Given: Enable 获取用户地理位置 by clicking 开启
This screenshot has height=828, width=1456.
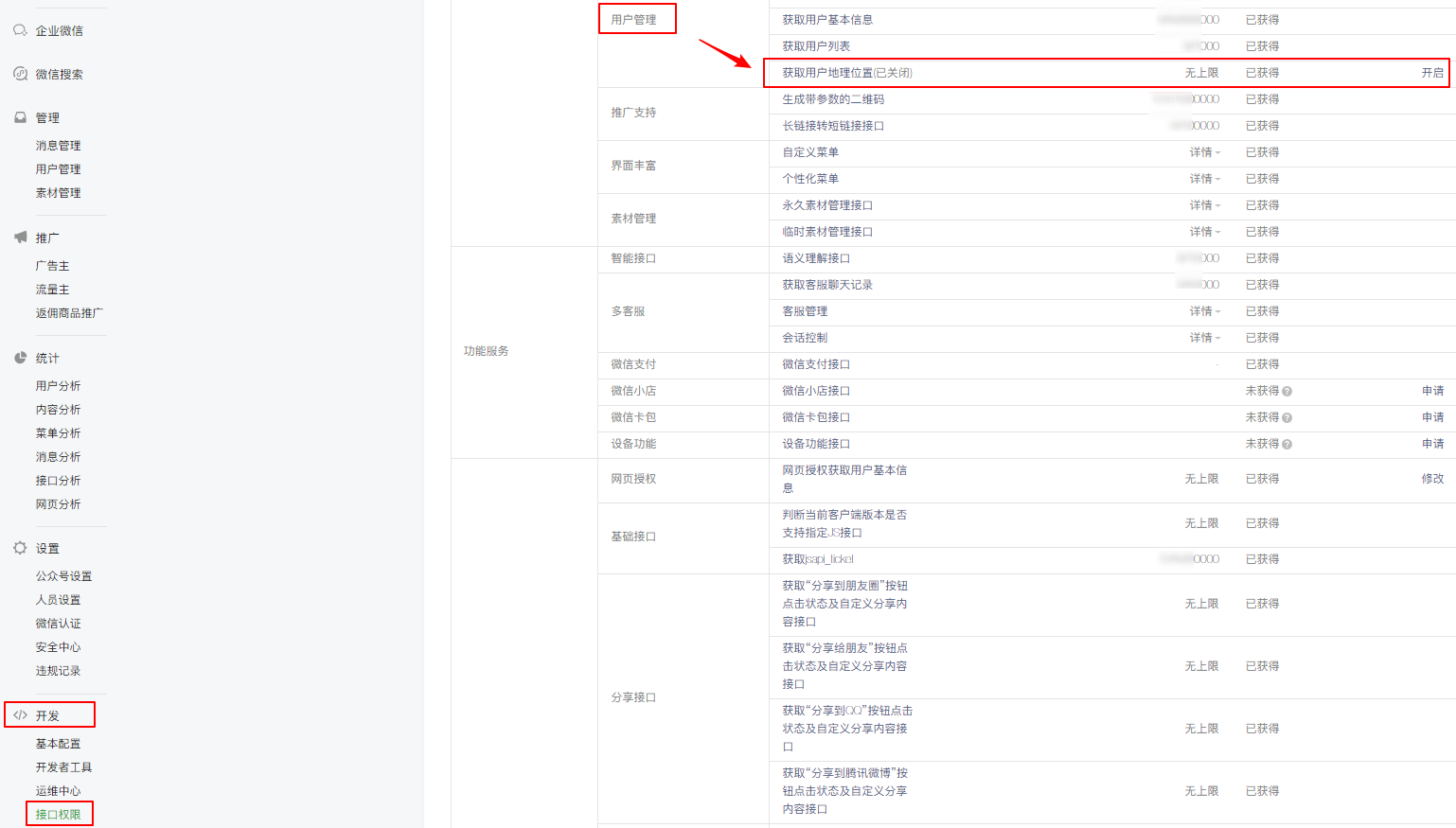Looking at the screenshot, I should point(1433,72).
